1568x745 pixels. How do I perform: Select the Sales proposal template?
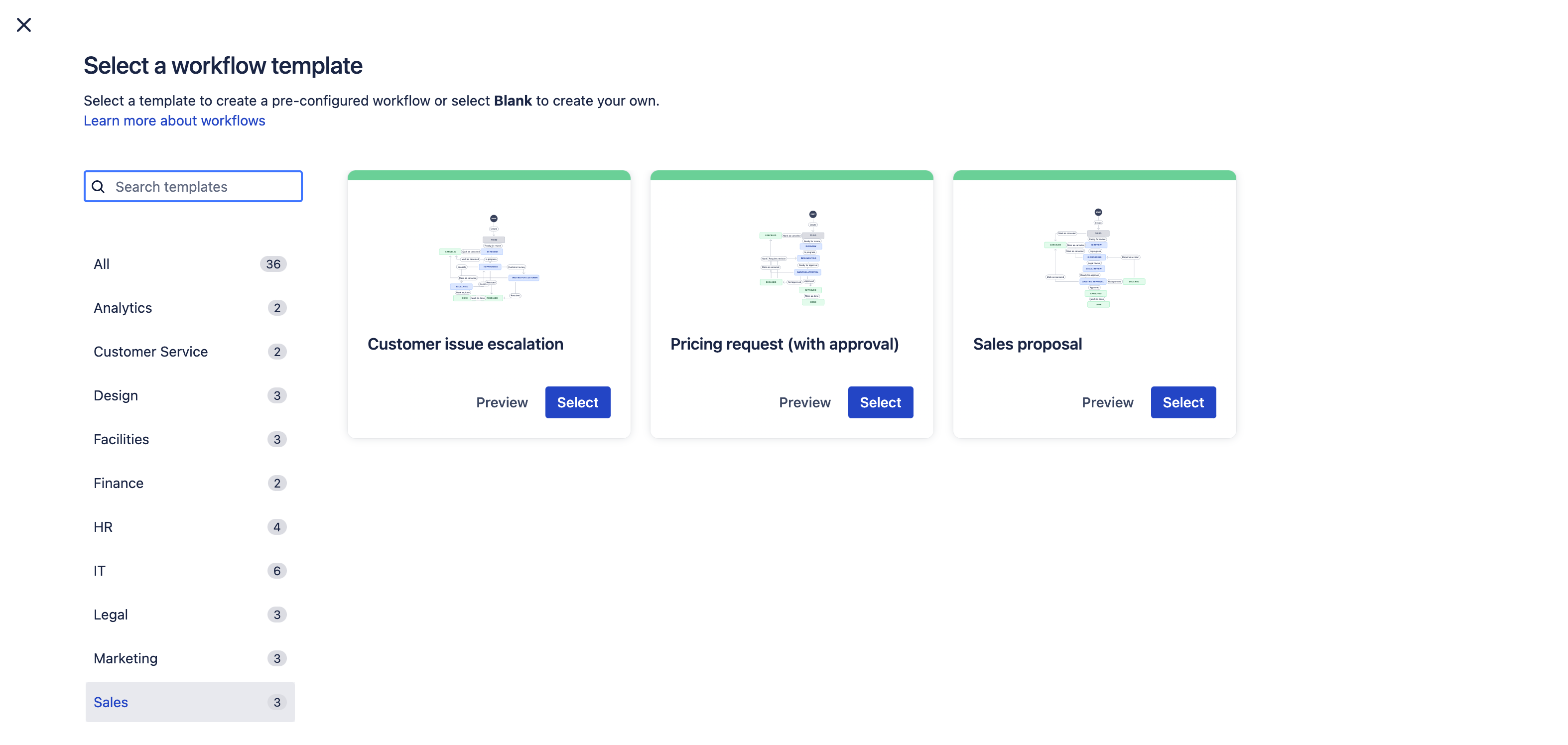point(1184,402)
